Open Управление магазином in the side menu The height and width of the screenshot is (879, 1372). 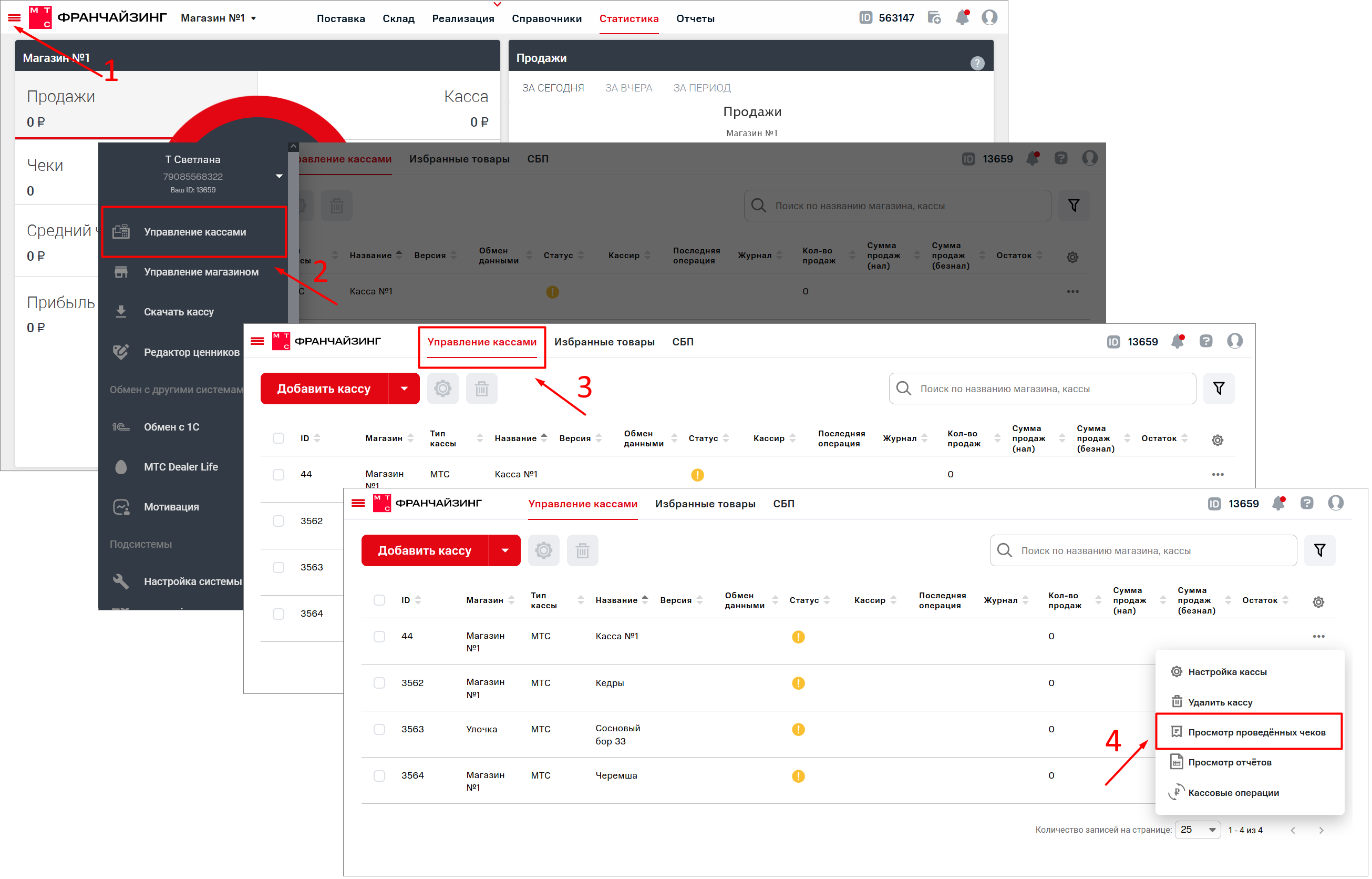click(194, 272)
